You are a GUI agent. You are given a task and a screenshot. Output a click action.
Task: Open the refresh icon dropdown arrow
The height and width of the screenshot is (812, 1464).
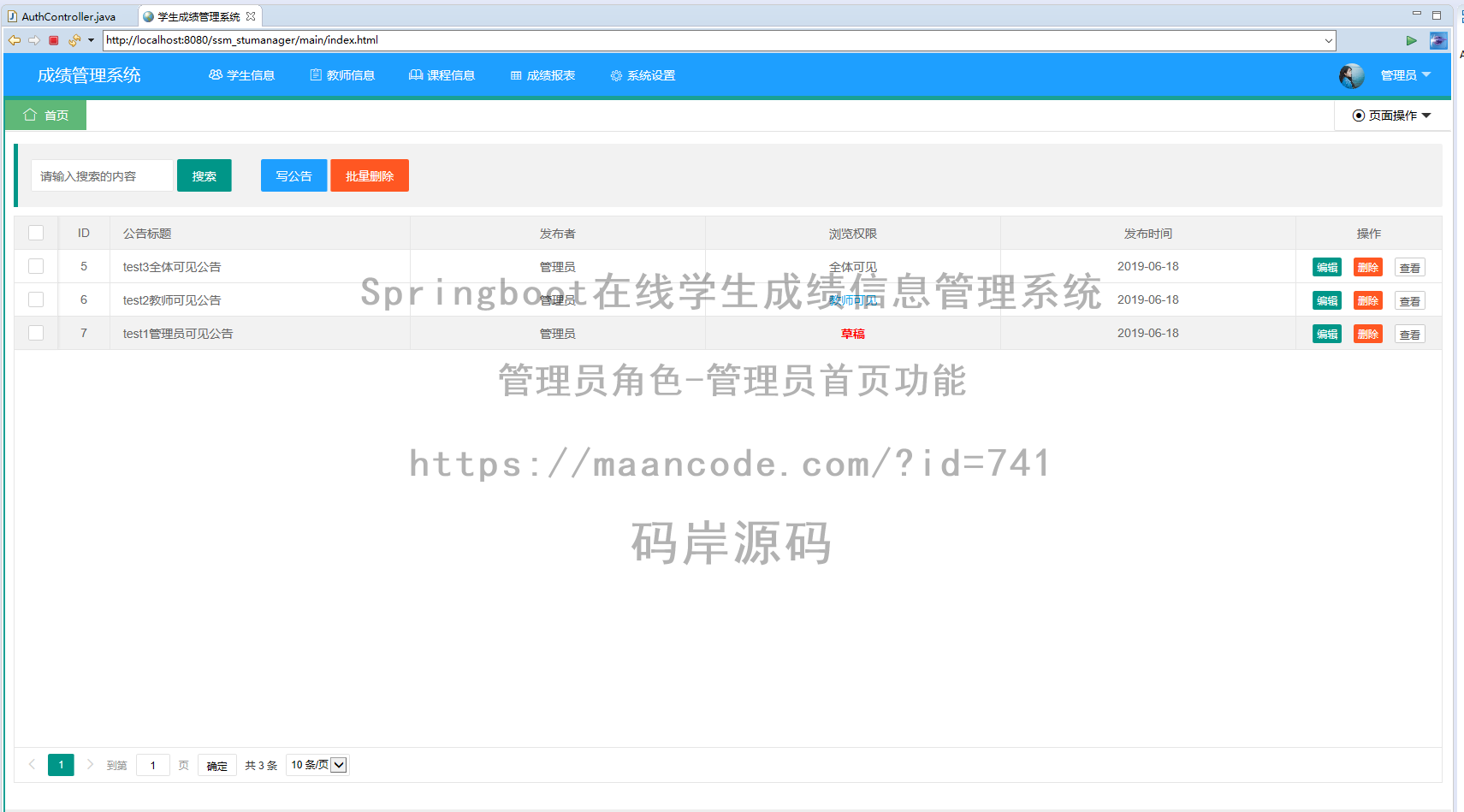click(91, 40)
